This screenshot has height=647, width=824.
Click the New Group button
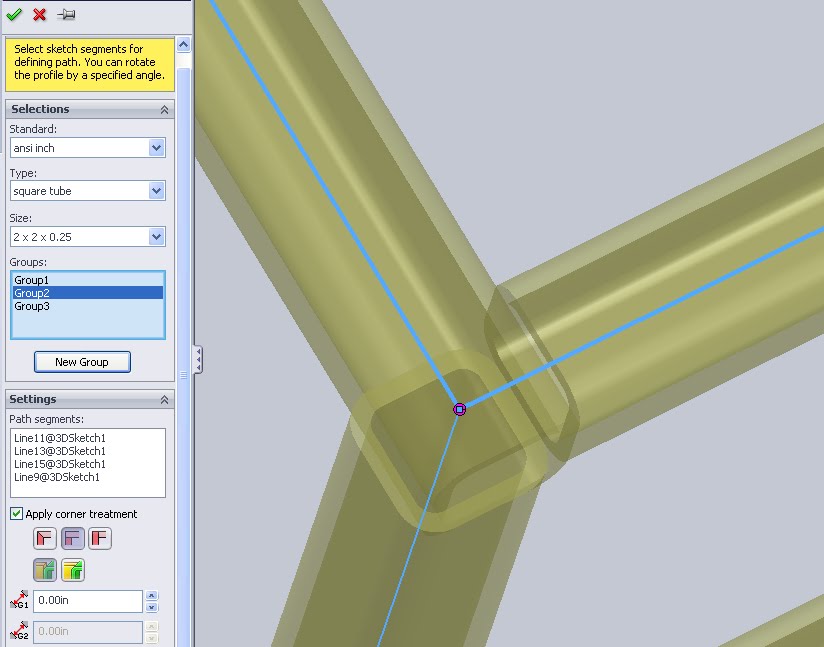coord(82,362)
